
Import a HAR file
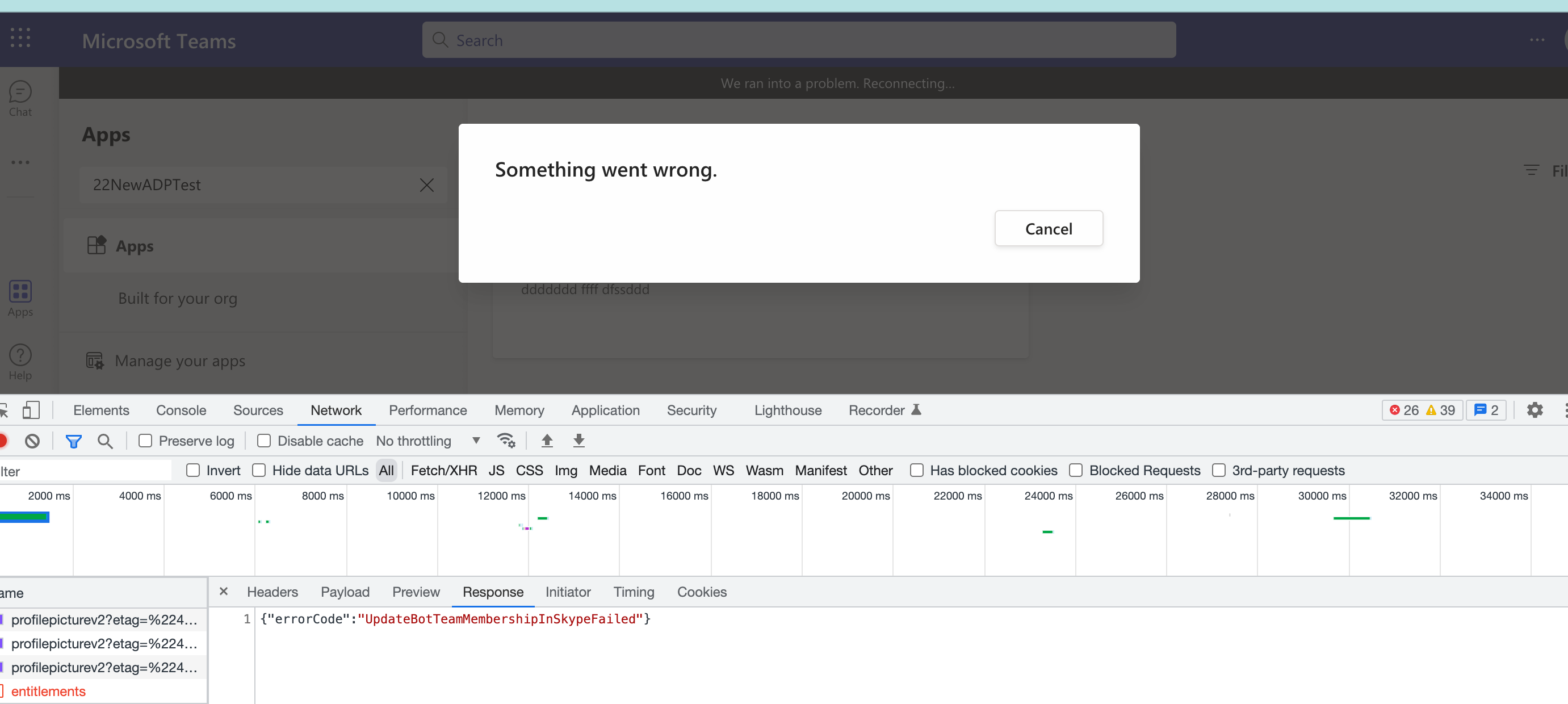[x=547, y=441]
